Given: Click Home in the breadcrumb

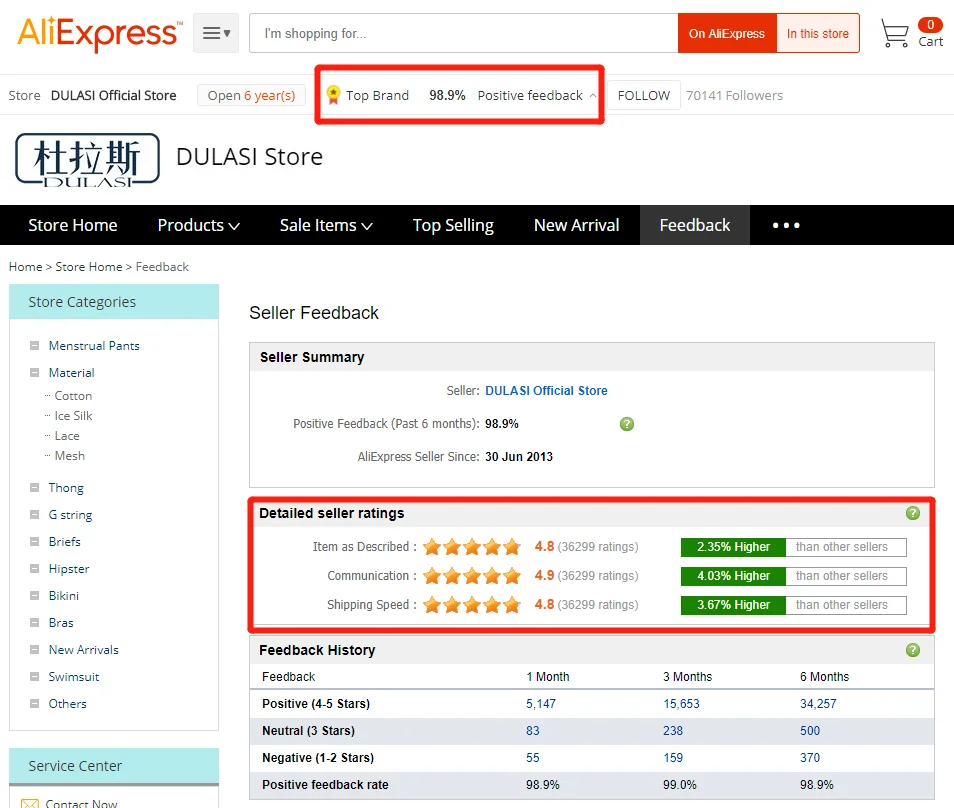Looking at the screenshot, I should (26, 266).
